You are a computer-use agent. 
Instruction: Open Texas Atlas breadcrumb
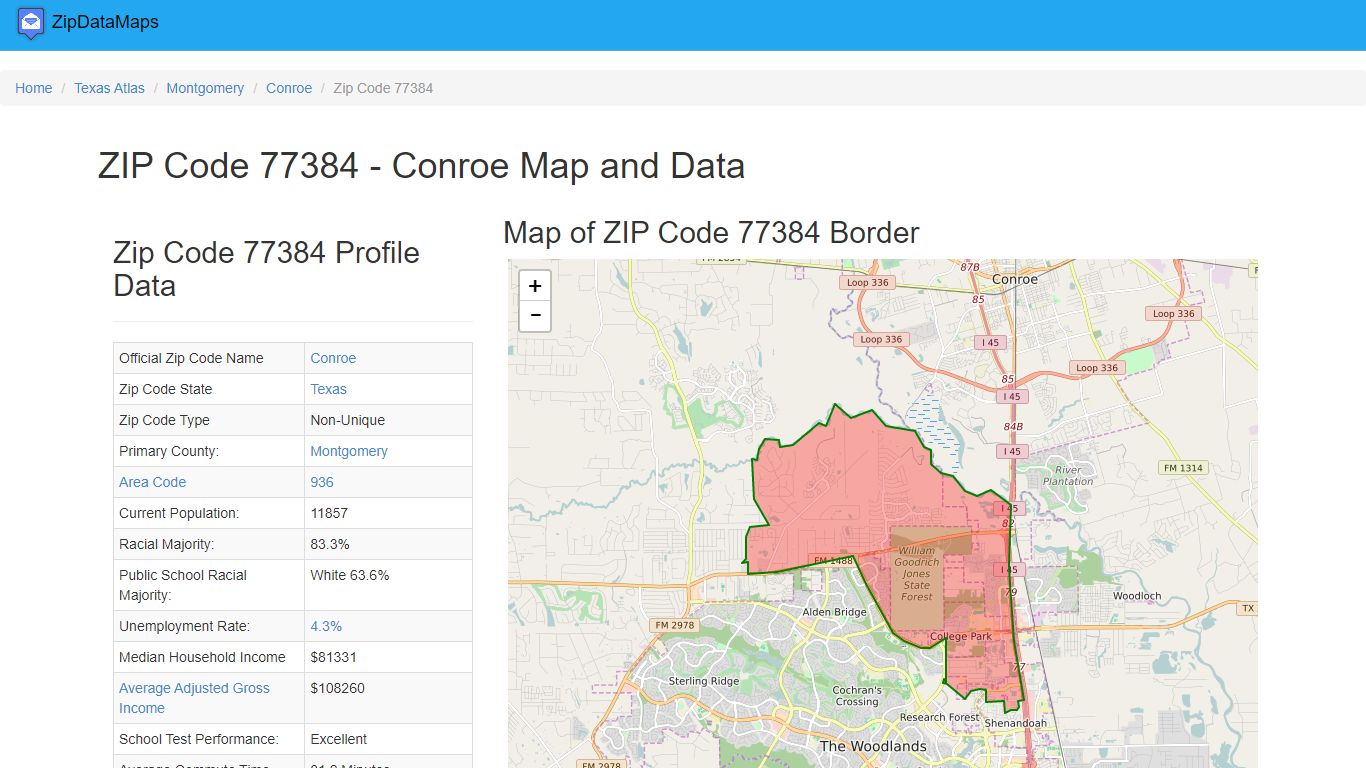[x=109, y=88]
